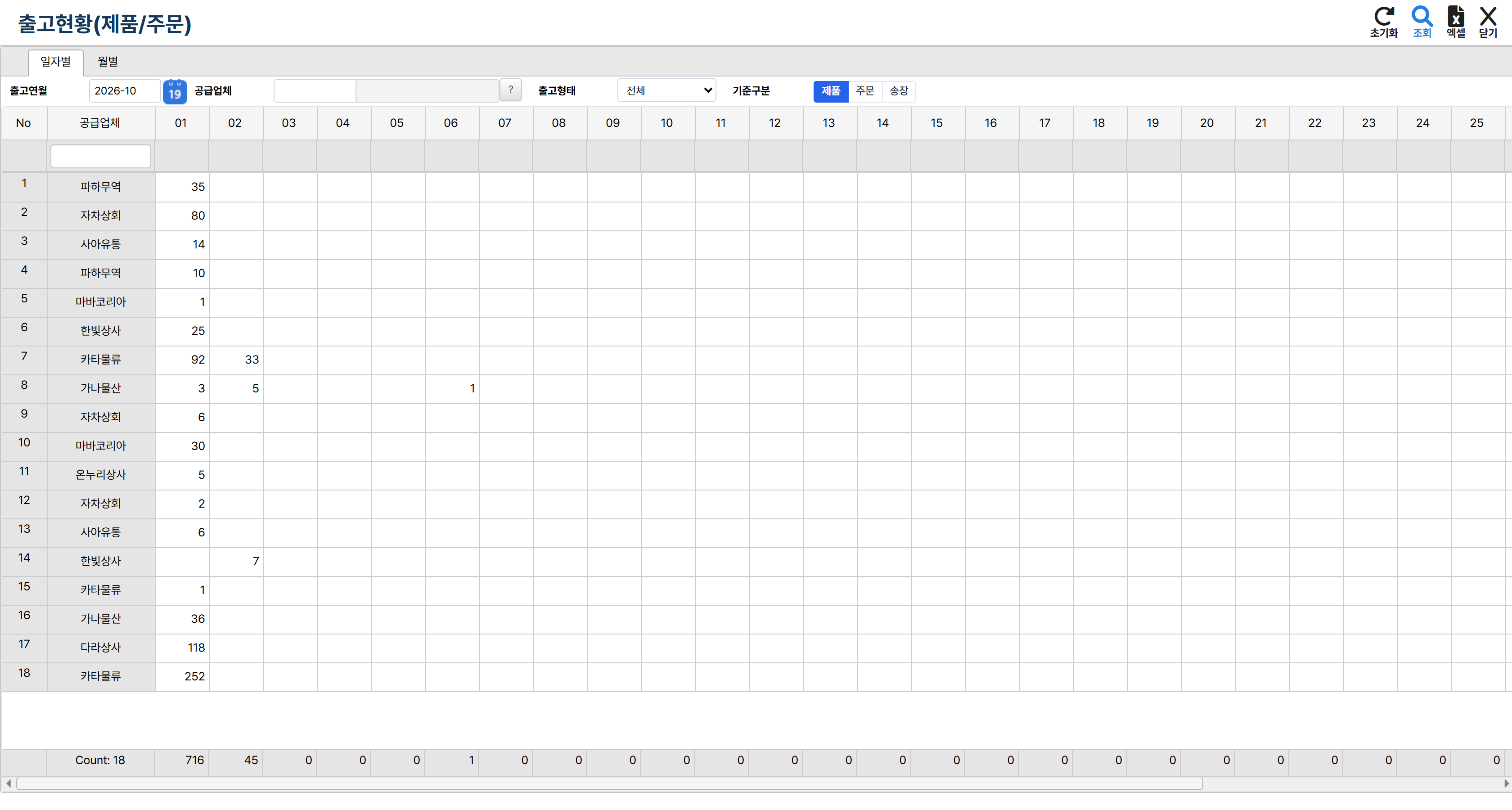Click the value 118 in row 17
Viewport: 1512px width, 810px height.
[x=196, y=648]
